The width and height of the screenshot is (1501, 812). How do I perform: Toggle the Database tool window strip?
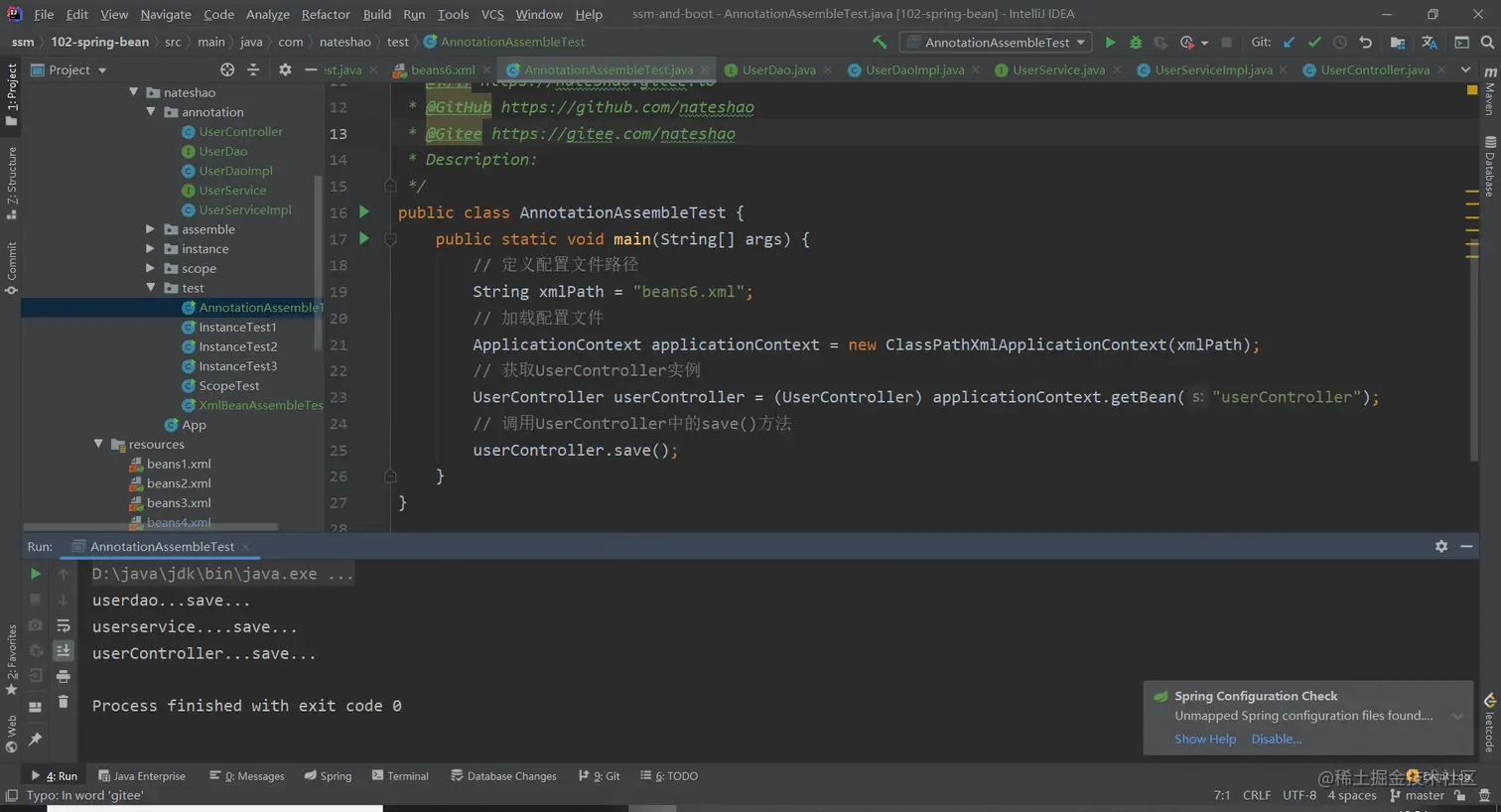pyautogui.click(x=1490, y=165)
